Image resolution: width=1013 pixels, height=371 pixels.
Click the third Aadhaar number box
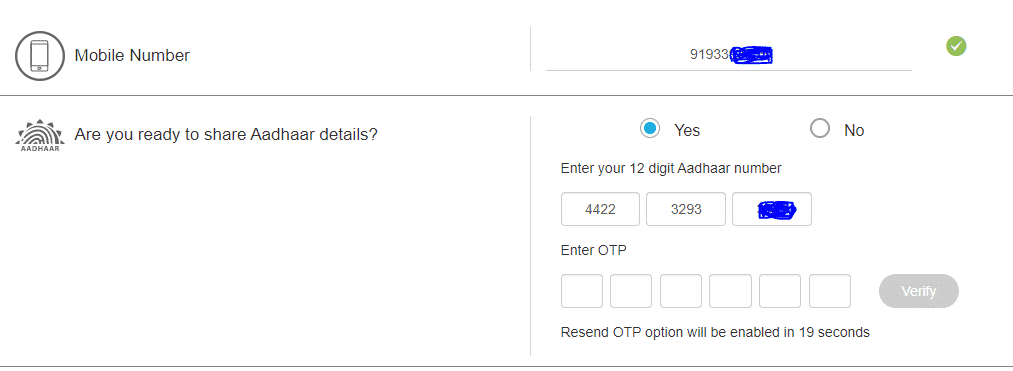[x=772, y=209]
